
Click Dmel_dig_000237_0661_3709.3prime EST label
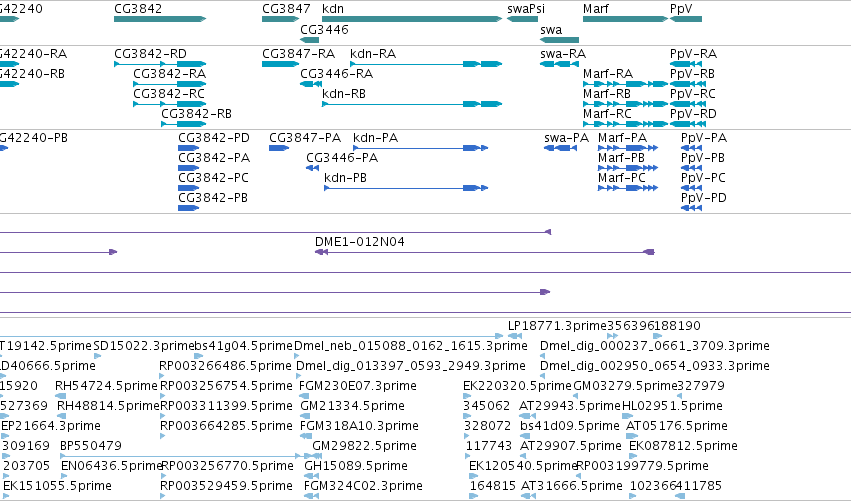(x=655, y=346)
